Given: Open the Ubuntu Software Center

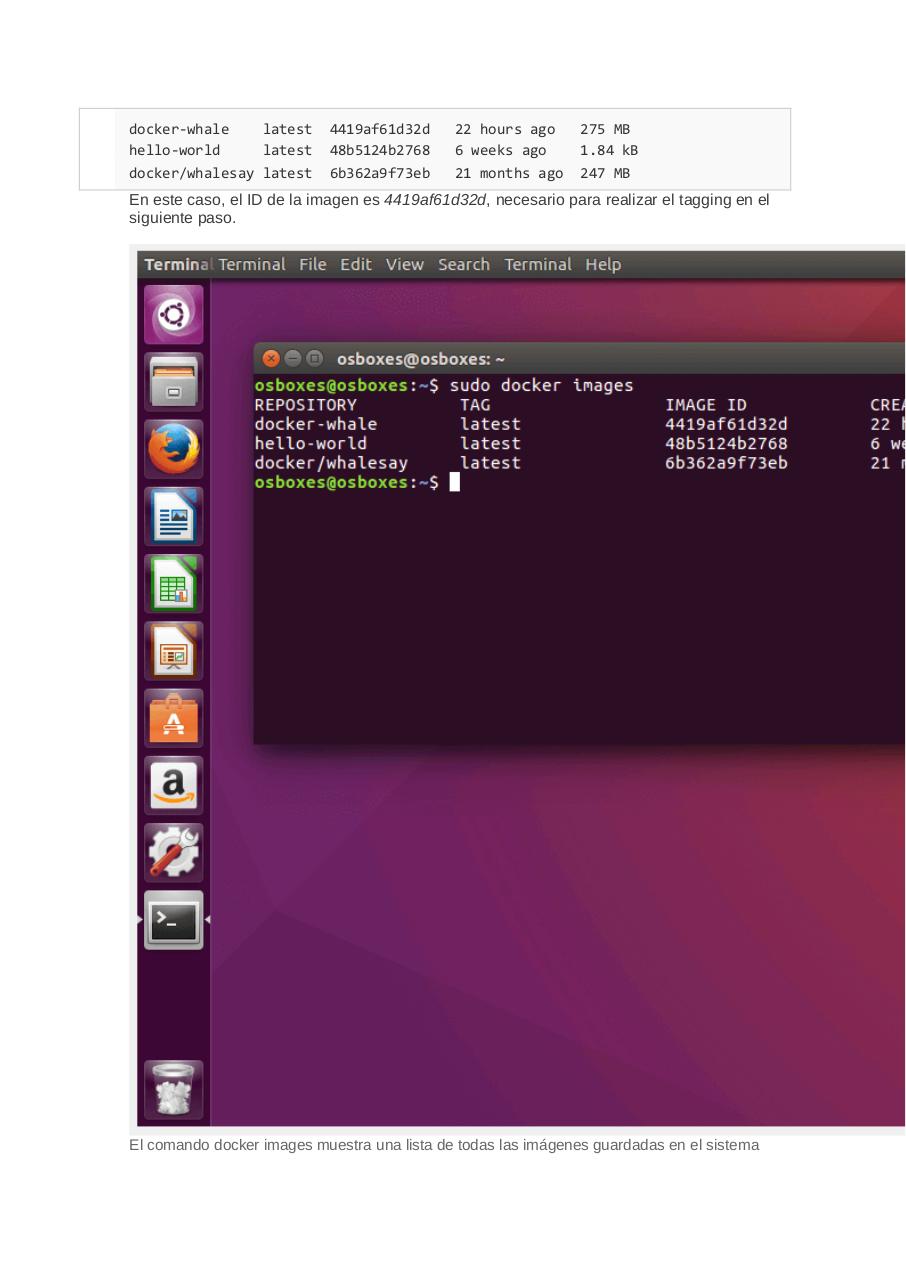Looking at the screenshot, I should pyautogui.click(x=173, y=717).
